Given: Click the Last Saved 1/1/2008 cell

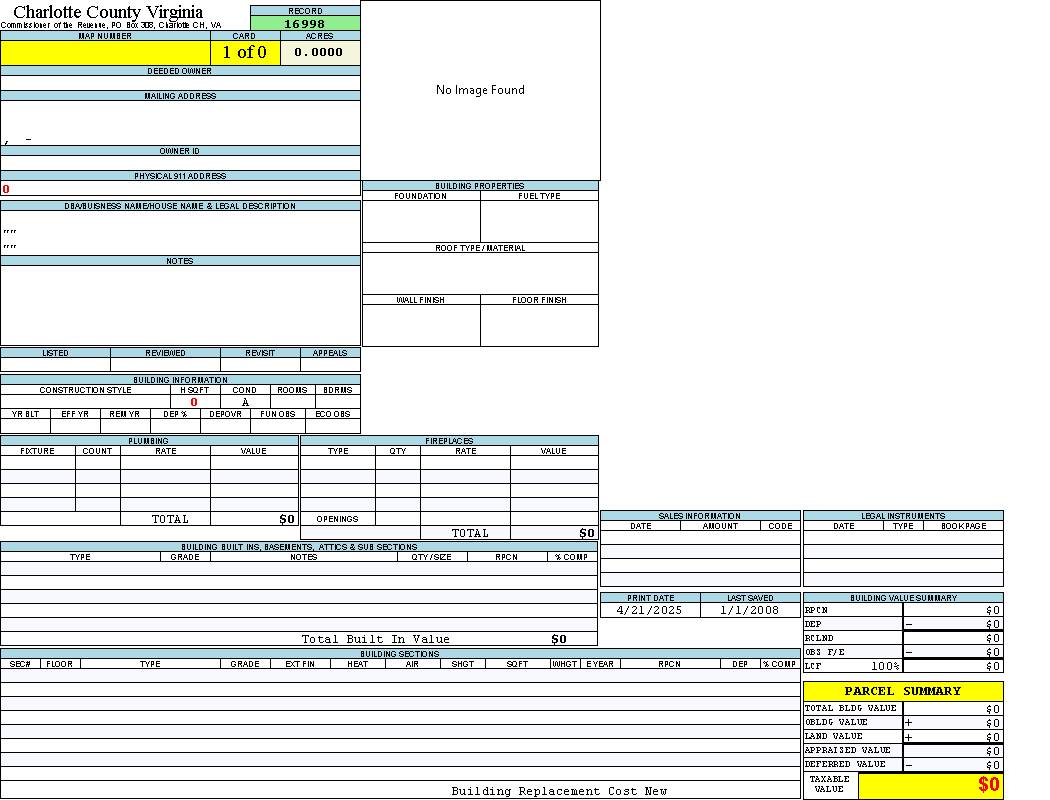Looking at the screenshot, I should (750, 610).
